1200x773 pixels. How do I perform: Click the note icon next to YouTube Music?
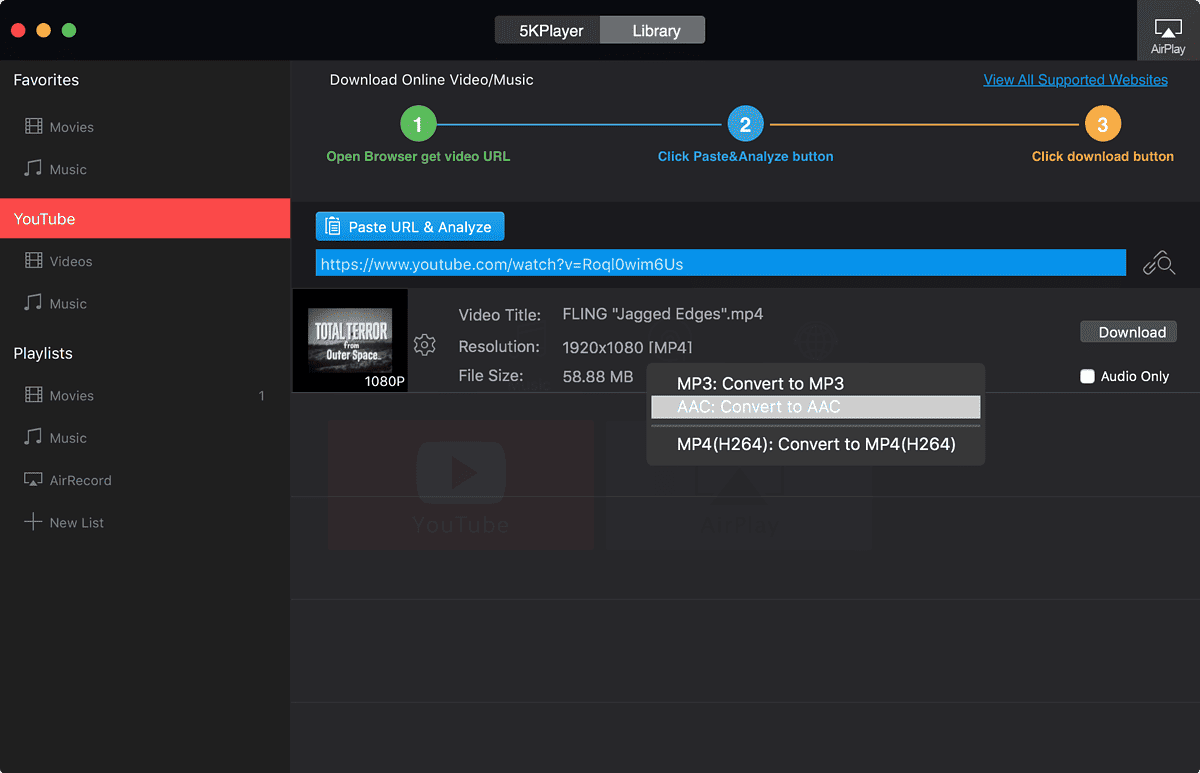(34, 303)
